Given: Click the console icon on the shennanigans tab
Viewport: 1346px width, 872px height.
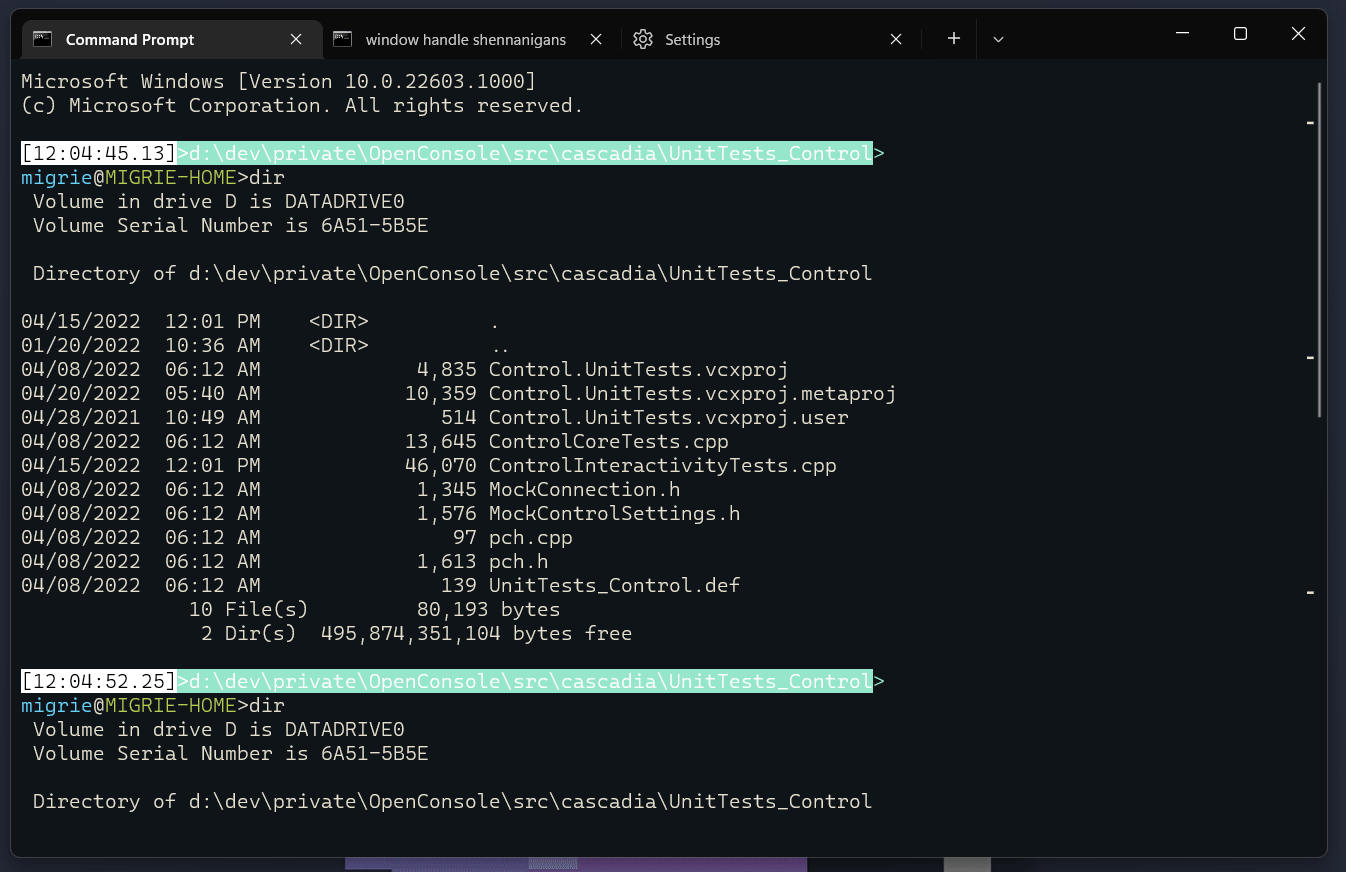Looking at the screenshot, I should click(x=343, y=39).
